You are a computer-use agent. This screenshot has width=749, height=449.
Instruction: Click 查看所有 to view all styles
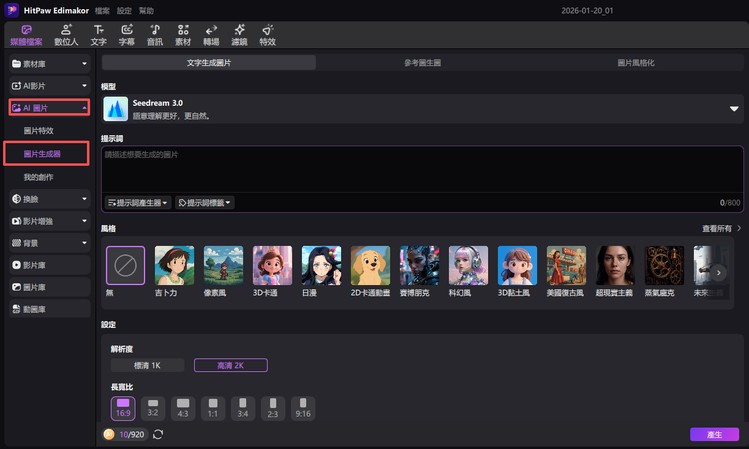[x=721, y=228]
